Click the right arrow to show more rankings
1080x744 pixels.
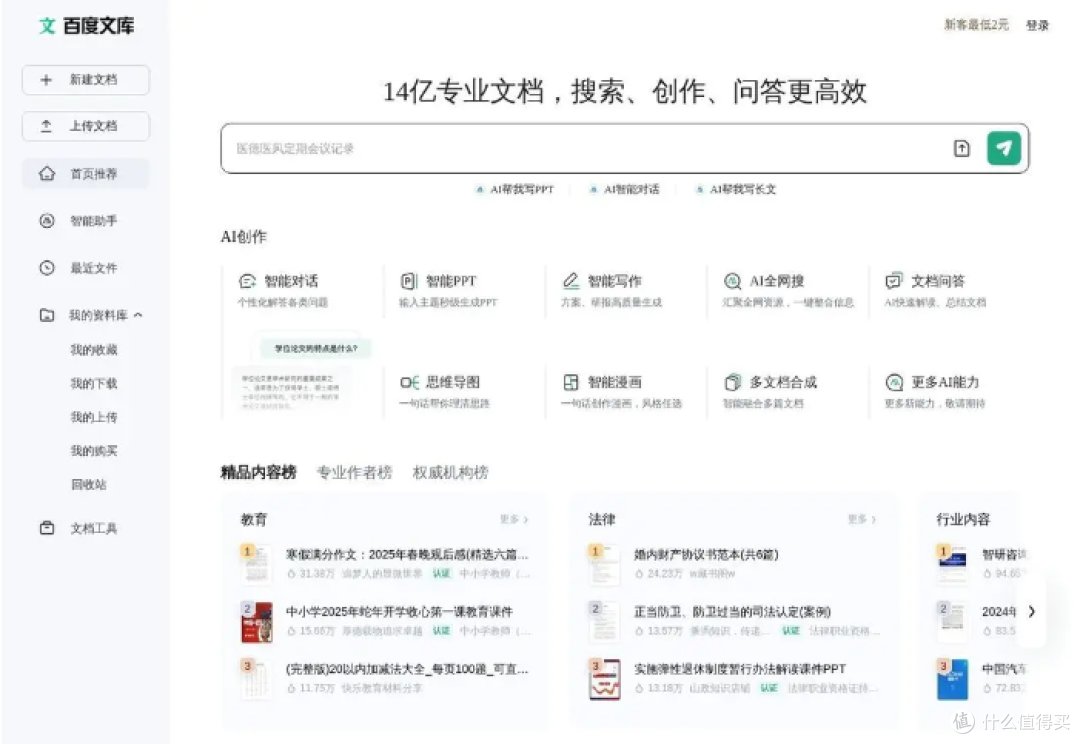1031,612
